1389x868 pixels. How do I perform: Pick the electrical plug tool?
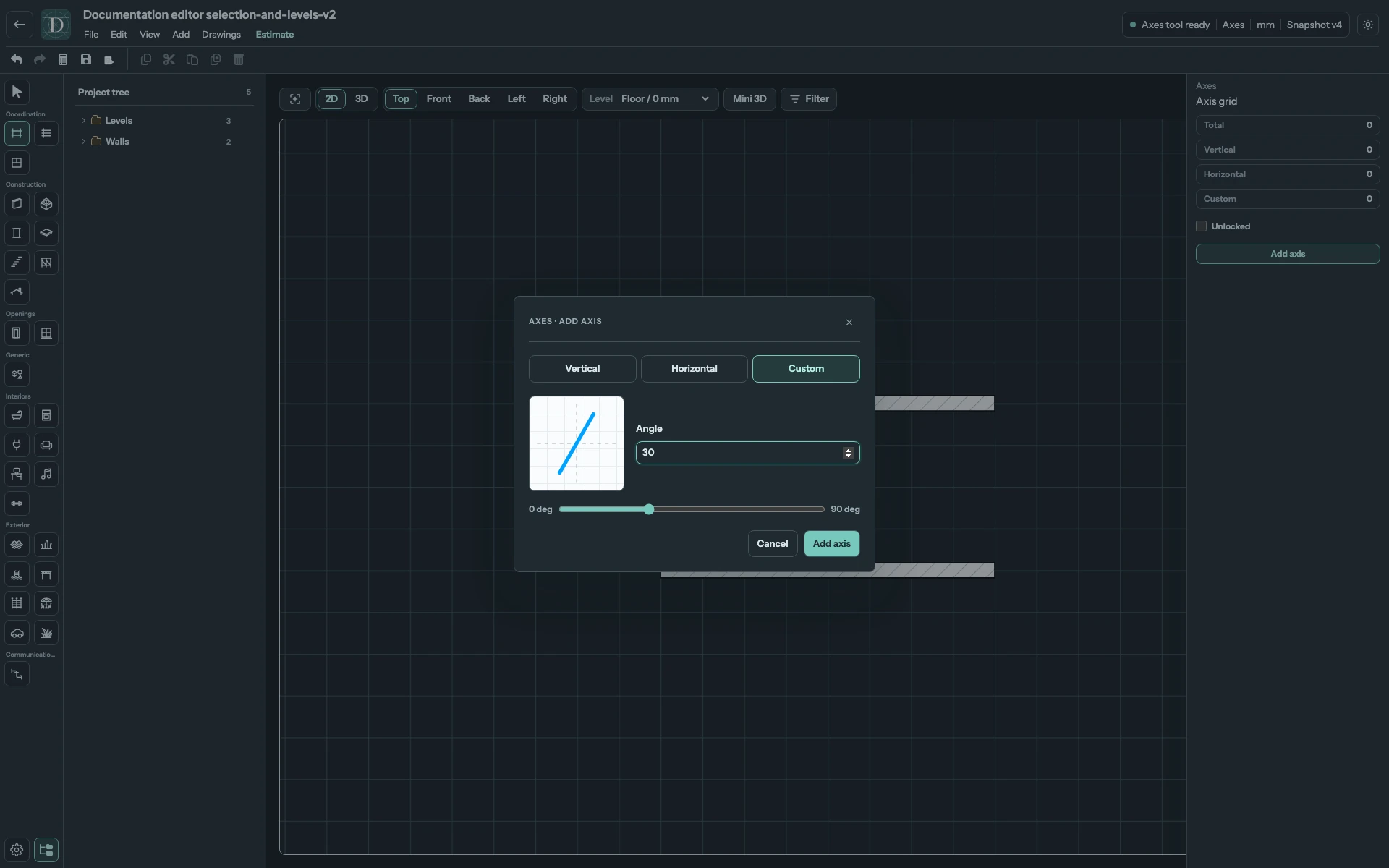(17, 445)
